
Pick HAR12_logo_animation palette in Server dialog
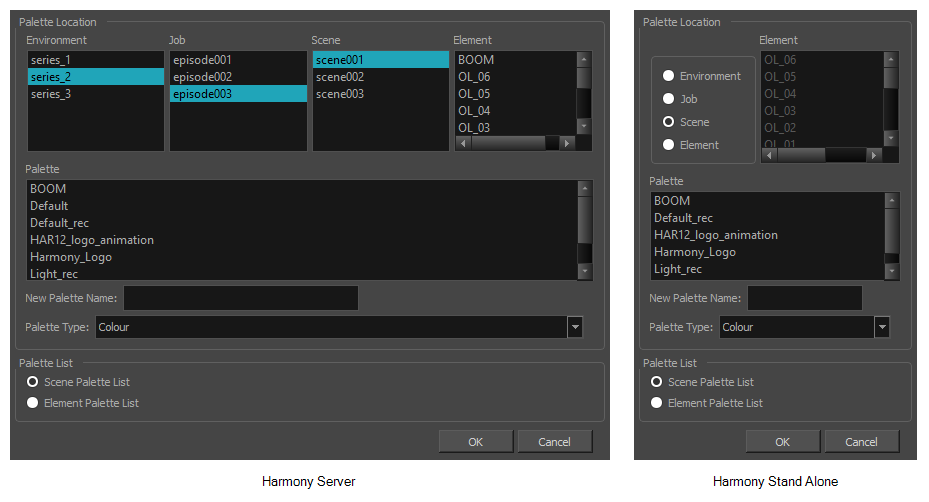pos(92,240)
